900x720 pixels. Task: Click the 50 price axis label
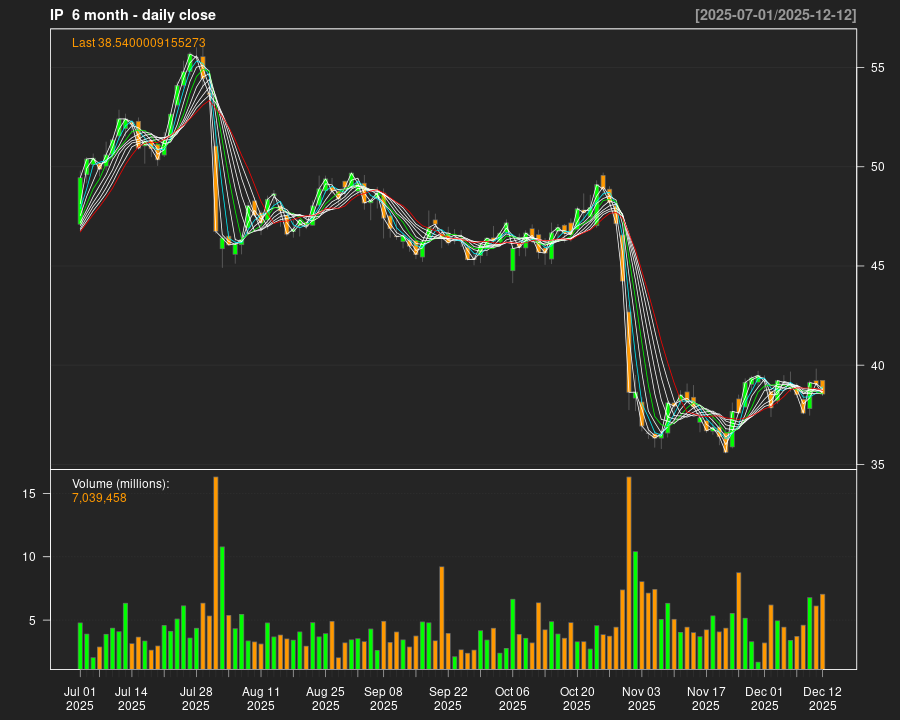(877, 167)
